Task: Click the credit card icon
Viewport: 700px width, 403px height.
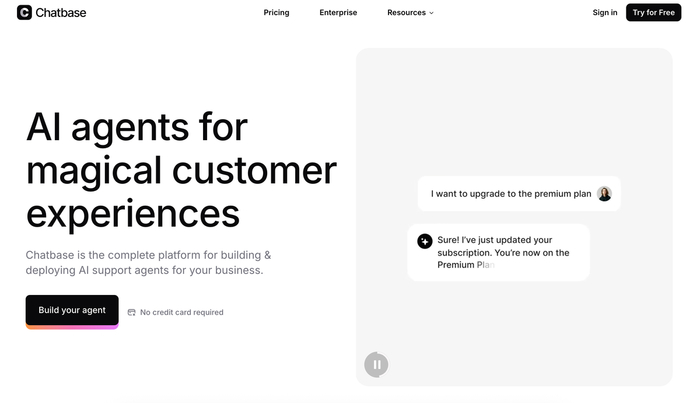Action: click(131, 312)
